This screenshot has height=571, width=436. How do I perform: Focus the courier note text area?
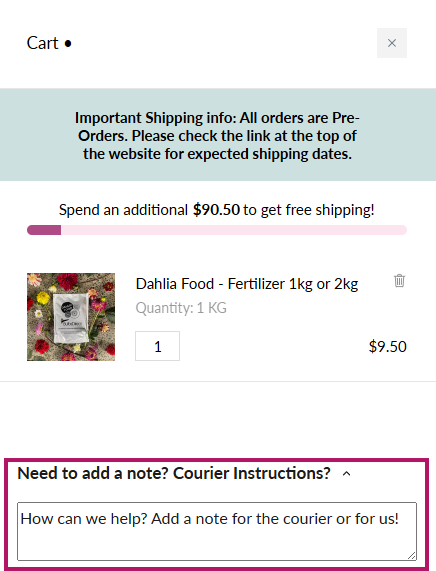point(217,531)
